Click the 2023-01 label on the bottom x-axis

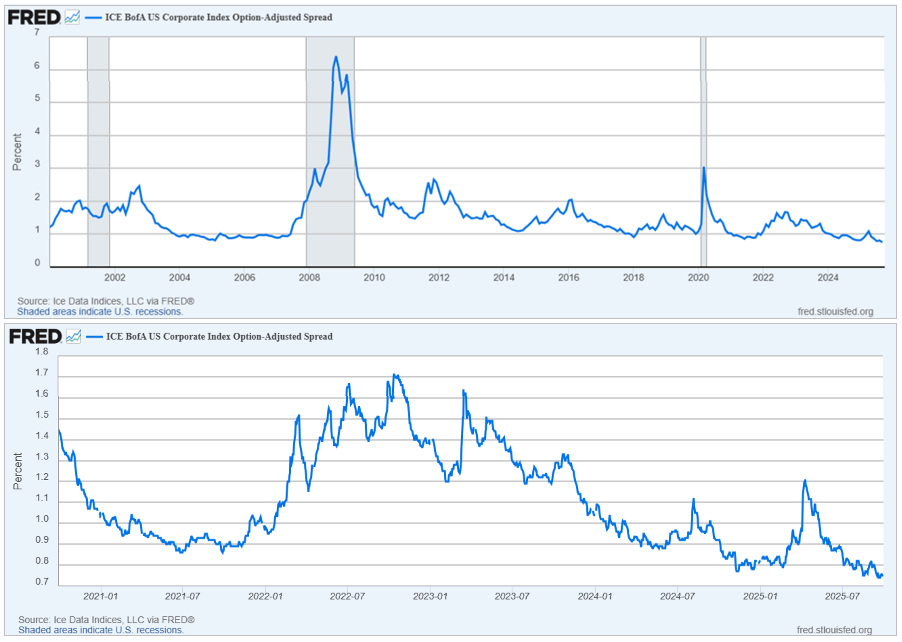pyautogui.click(x=430, y=596)
